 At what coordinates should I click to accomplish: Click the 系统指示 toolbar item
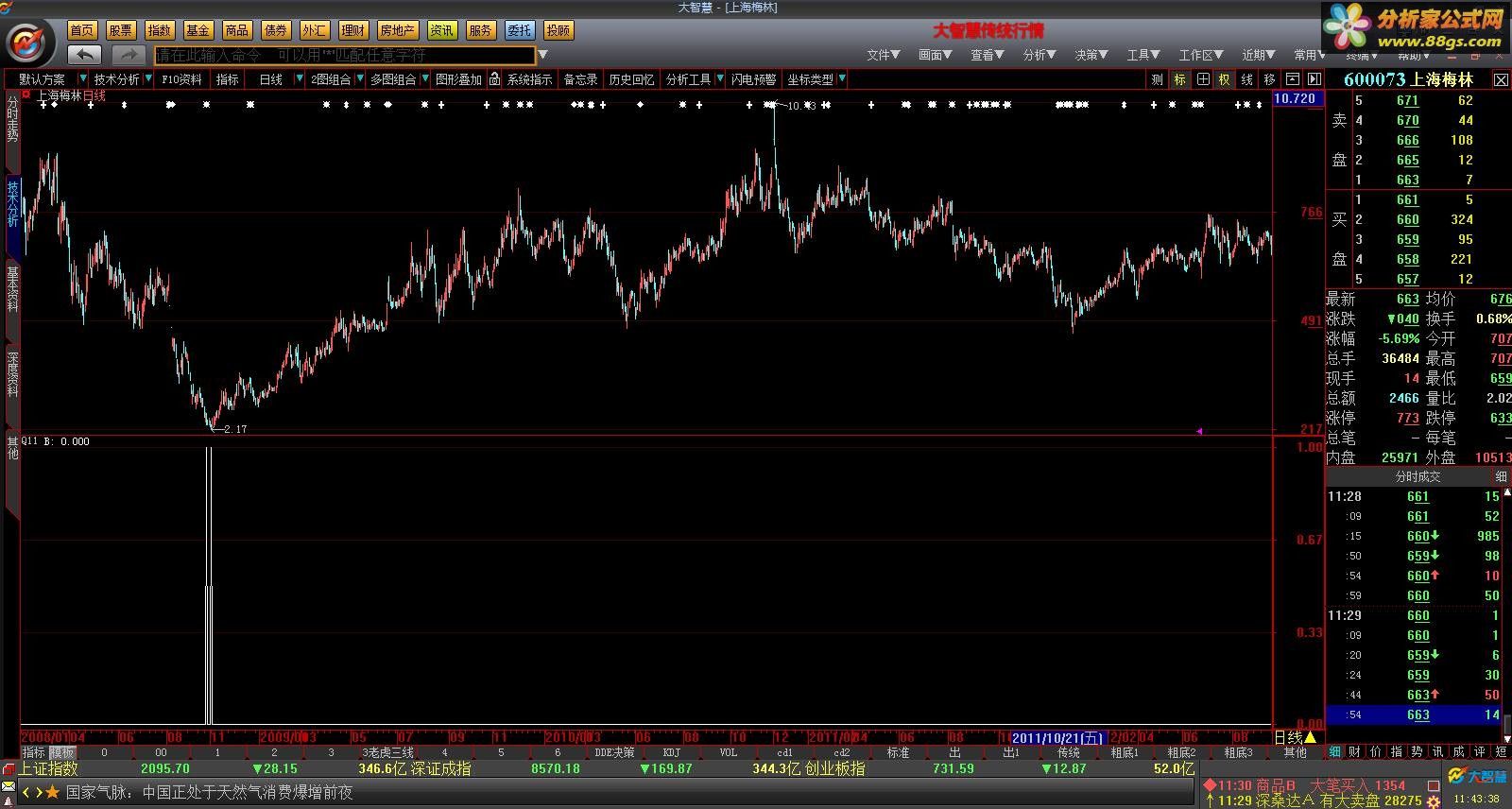529,79
